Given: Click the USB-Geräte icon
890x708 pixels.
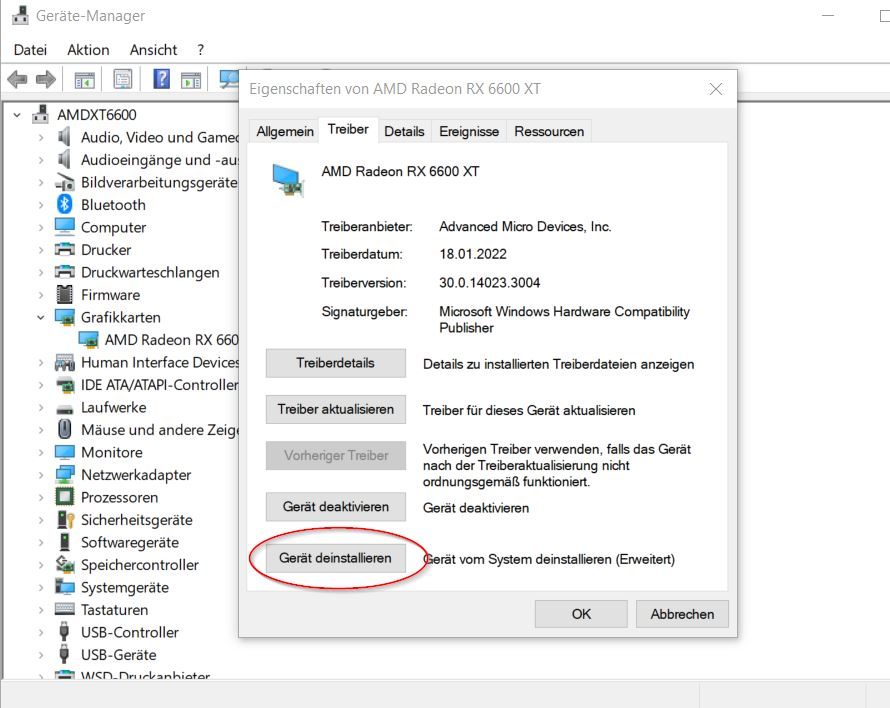Looking at the screenshot, I should (64, 654).
